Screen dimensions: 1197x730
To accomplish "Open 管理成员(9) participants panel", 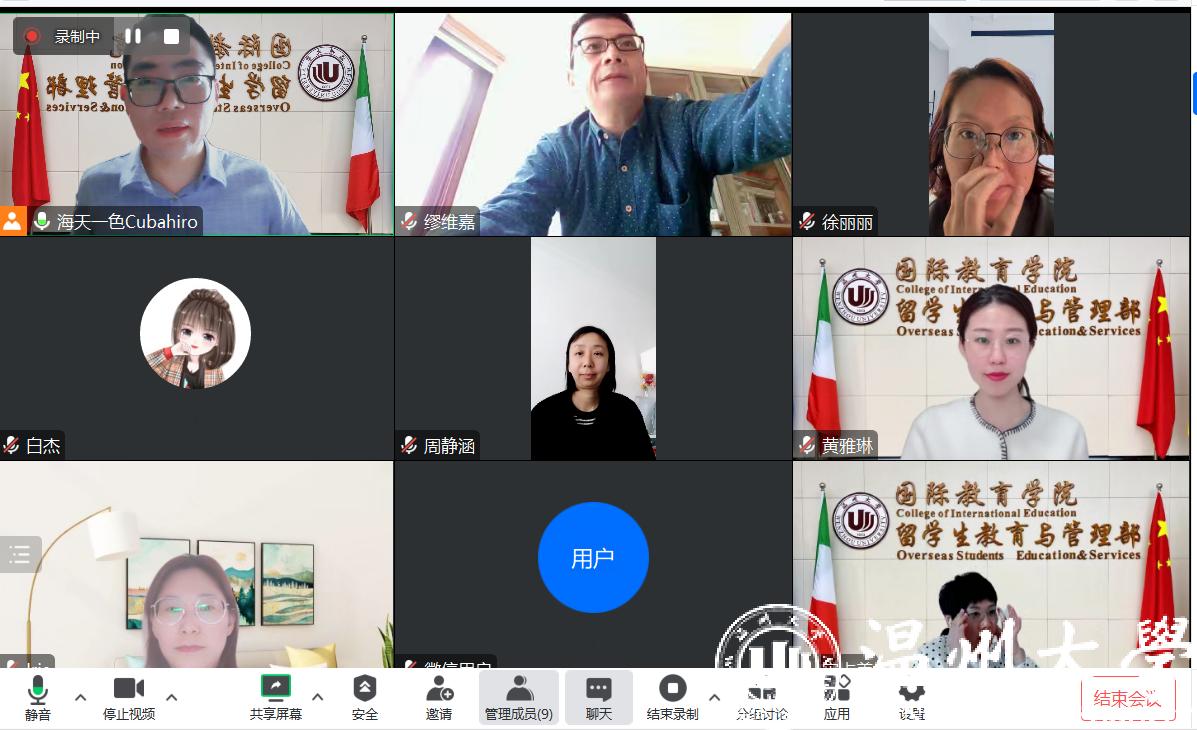I will 519,697.
